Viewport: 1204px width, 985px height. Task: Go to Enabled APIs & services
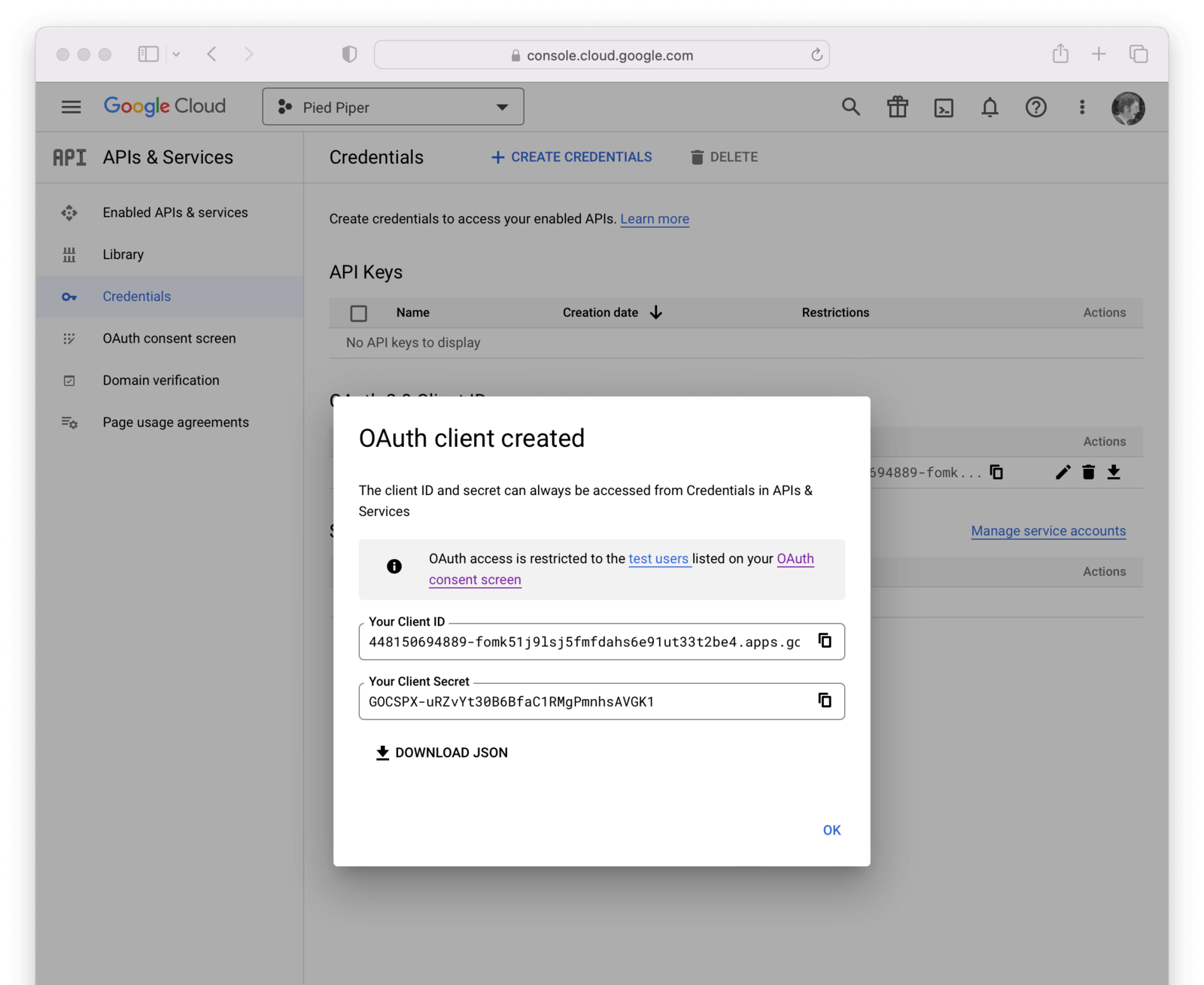175,212
